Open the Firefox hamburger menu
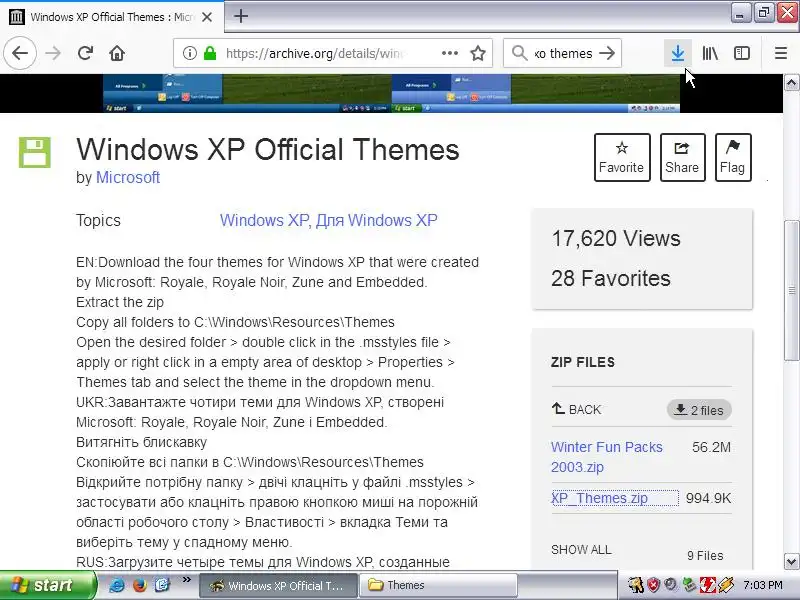 pyautogui.click(x=781, y=53)
